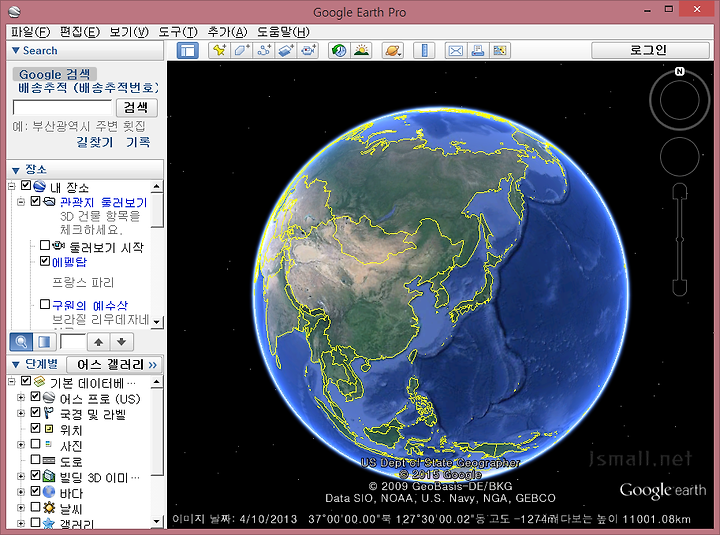Email the current view icon
Screen dimensions: 720x535
click(456, 51)
